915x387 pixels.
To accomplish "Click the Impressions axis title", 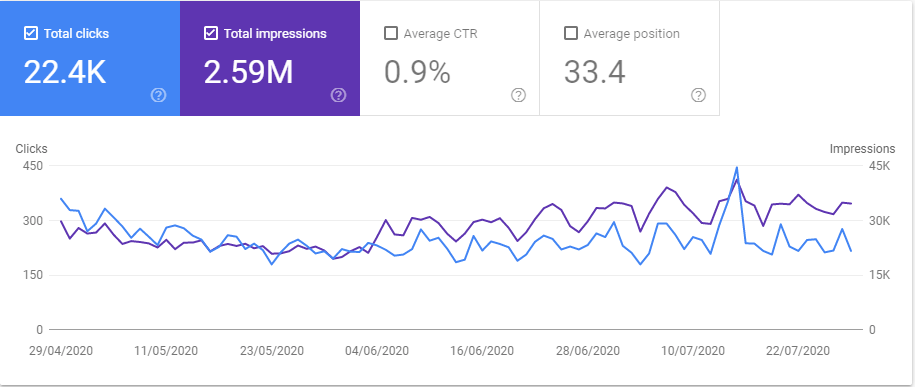I will pos(862,149).
